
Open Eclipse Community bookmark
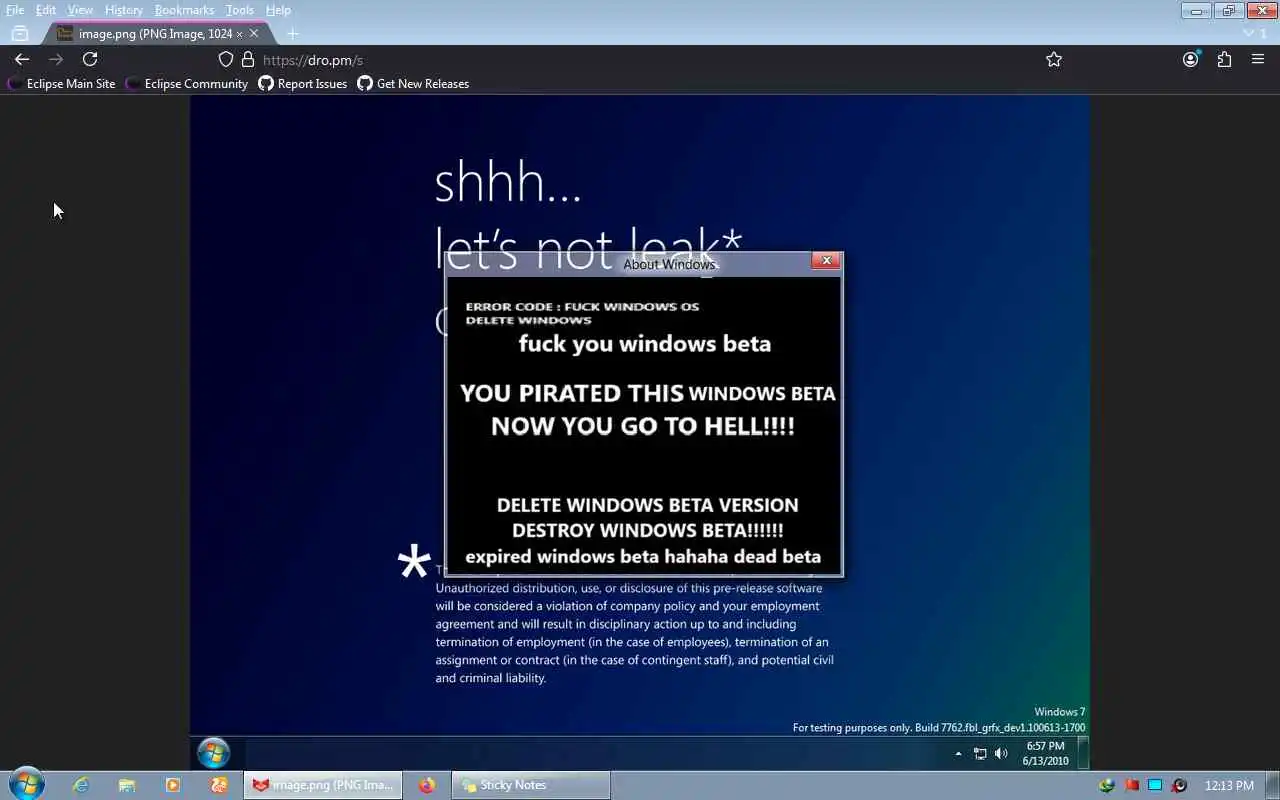tap(187, 84)
